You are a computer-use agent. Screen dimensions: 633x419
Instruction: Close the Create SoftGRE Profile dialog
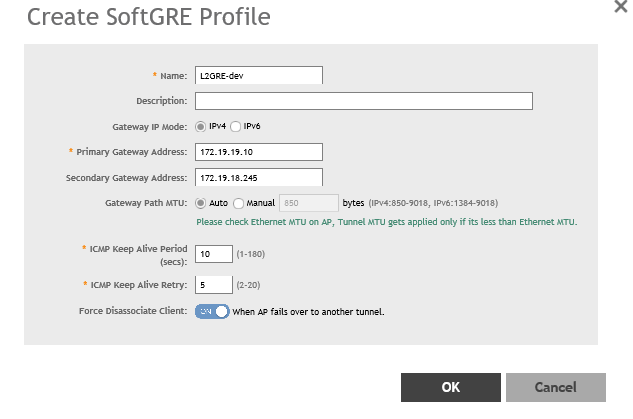click(x=620, y=6)
